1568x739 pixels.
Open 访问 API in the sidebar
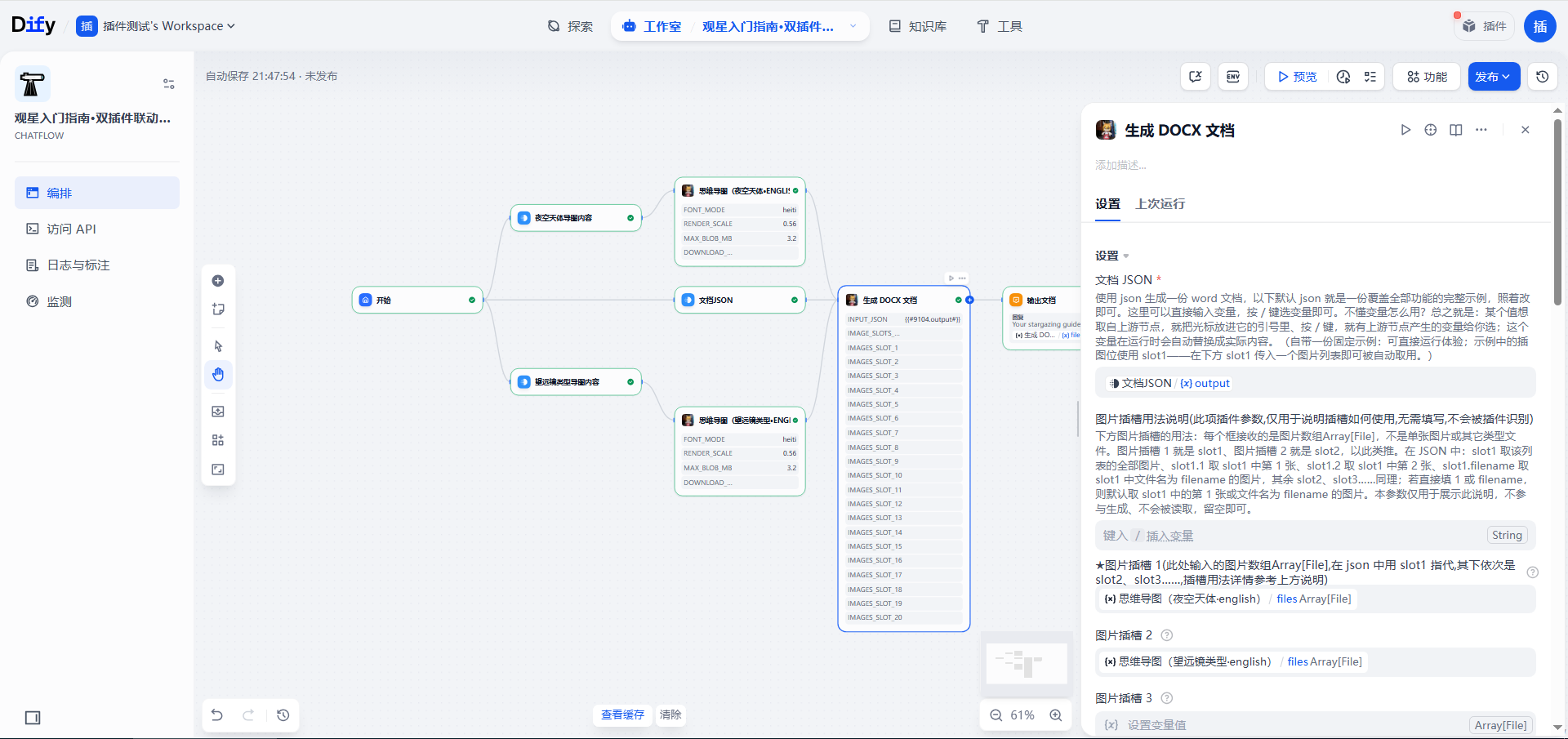[x=97, y=229]
